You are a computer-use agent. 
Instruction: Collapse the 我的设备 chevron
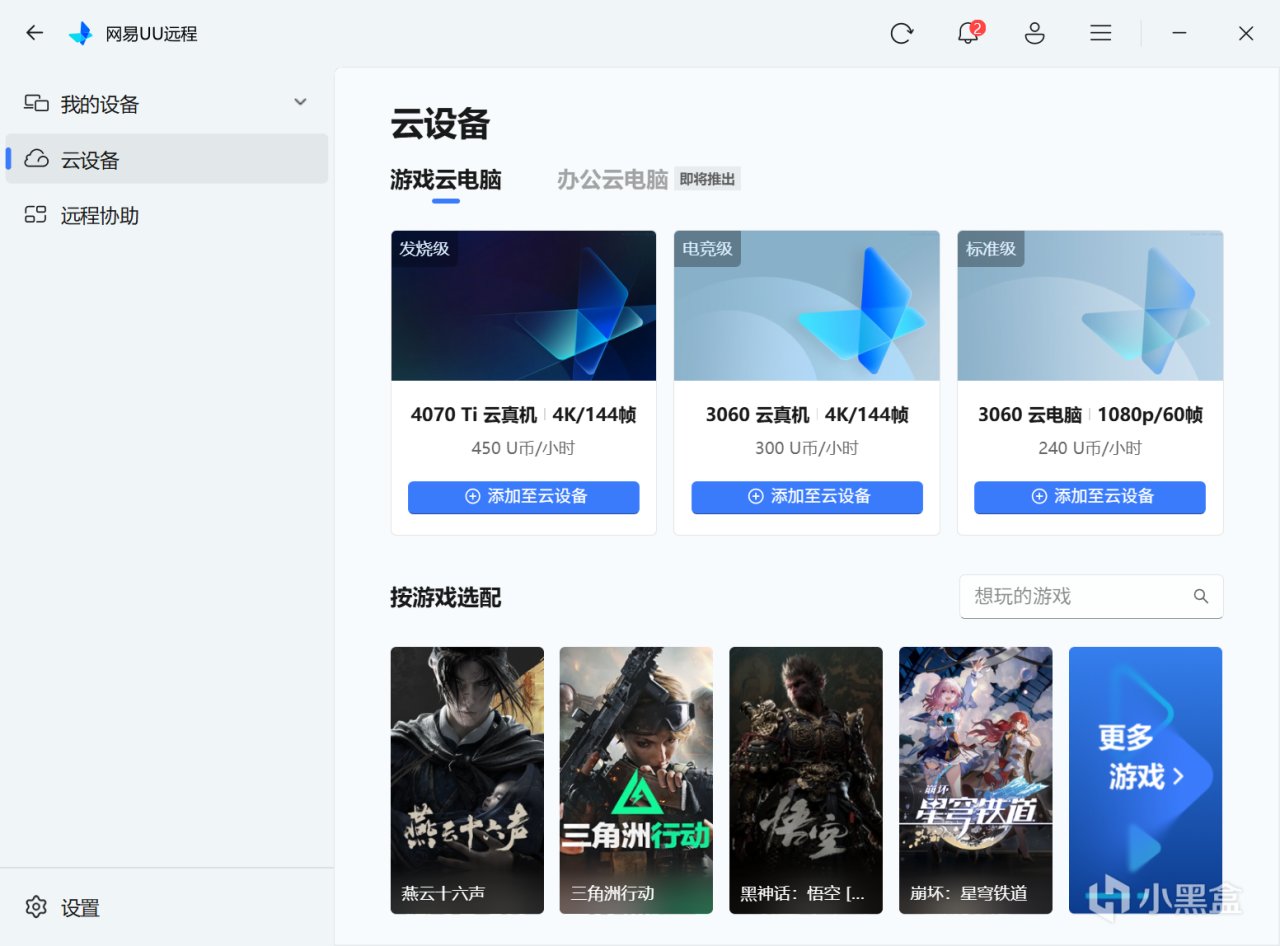click(300, 102)
